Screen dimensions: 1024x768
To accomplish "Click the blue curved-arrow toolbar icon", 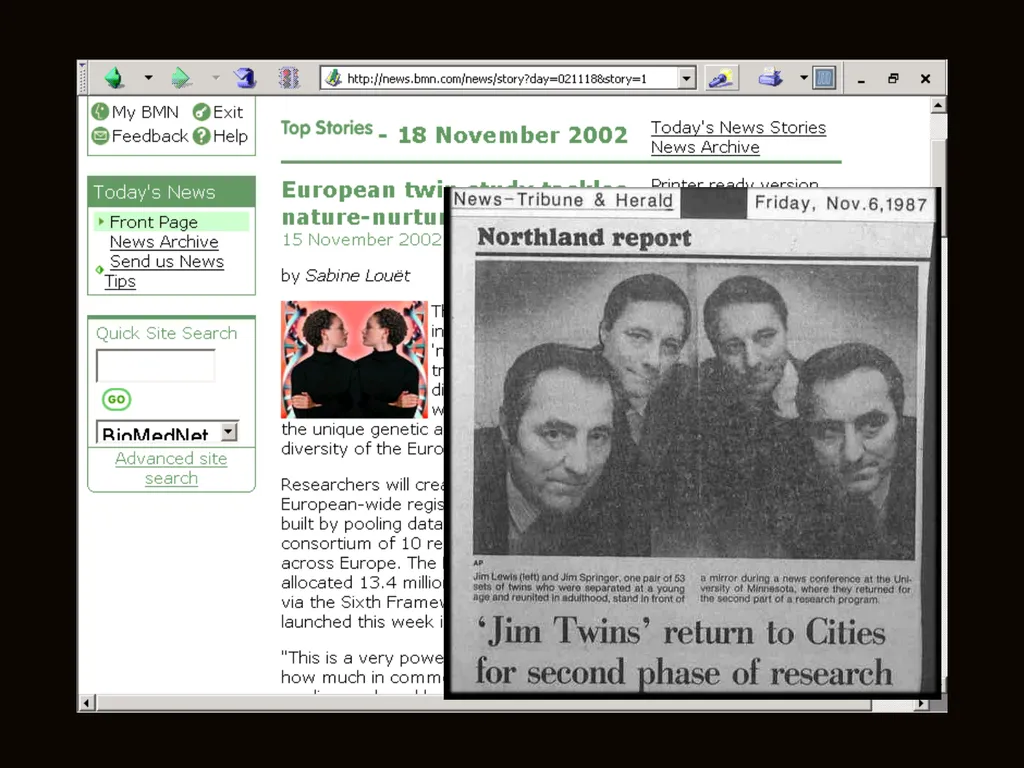I will (245, 78).
